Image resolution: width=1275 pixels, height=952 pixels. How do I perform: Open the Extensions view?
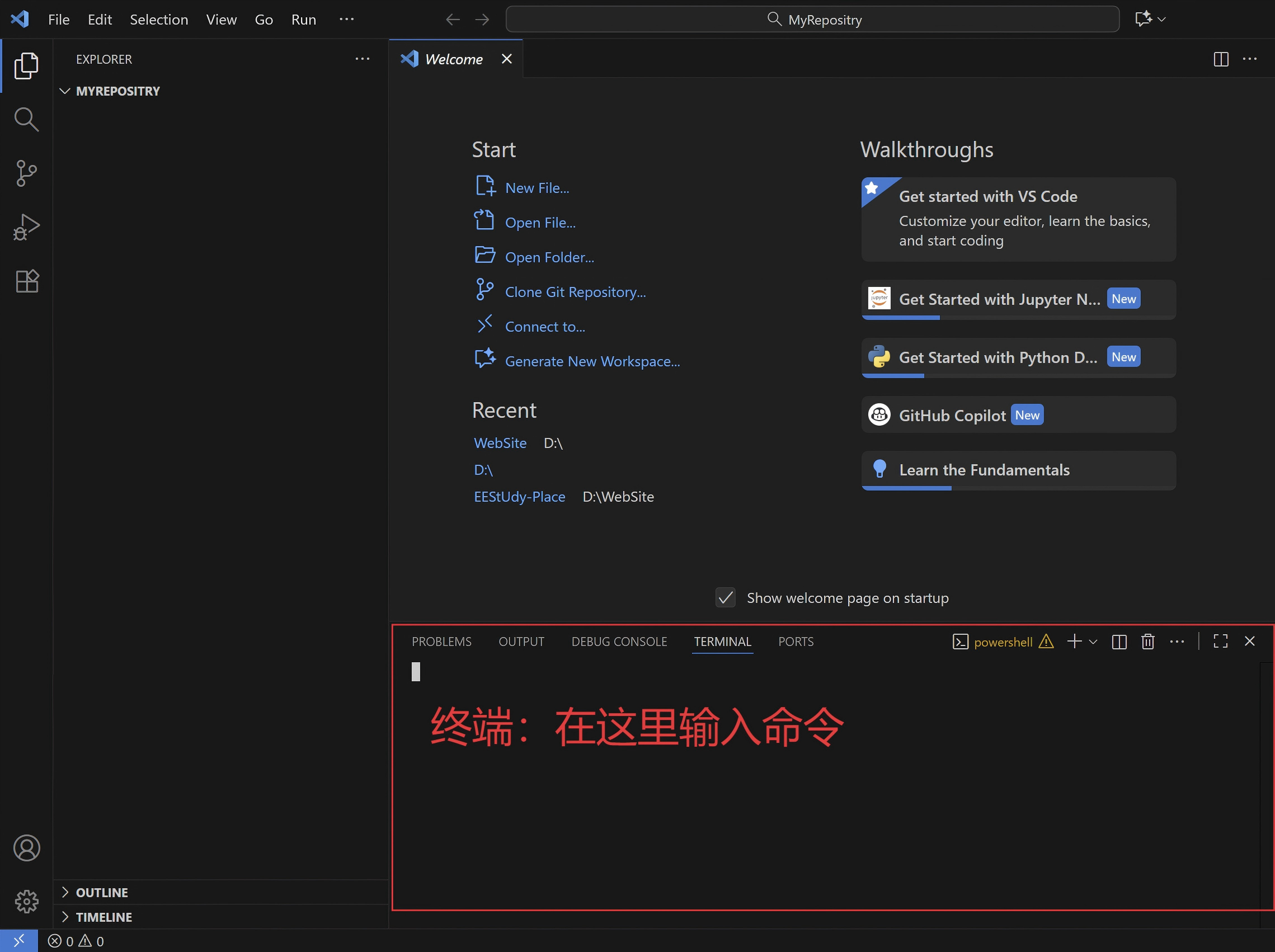(26, 281)
